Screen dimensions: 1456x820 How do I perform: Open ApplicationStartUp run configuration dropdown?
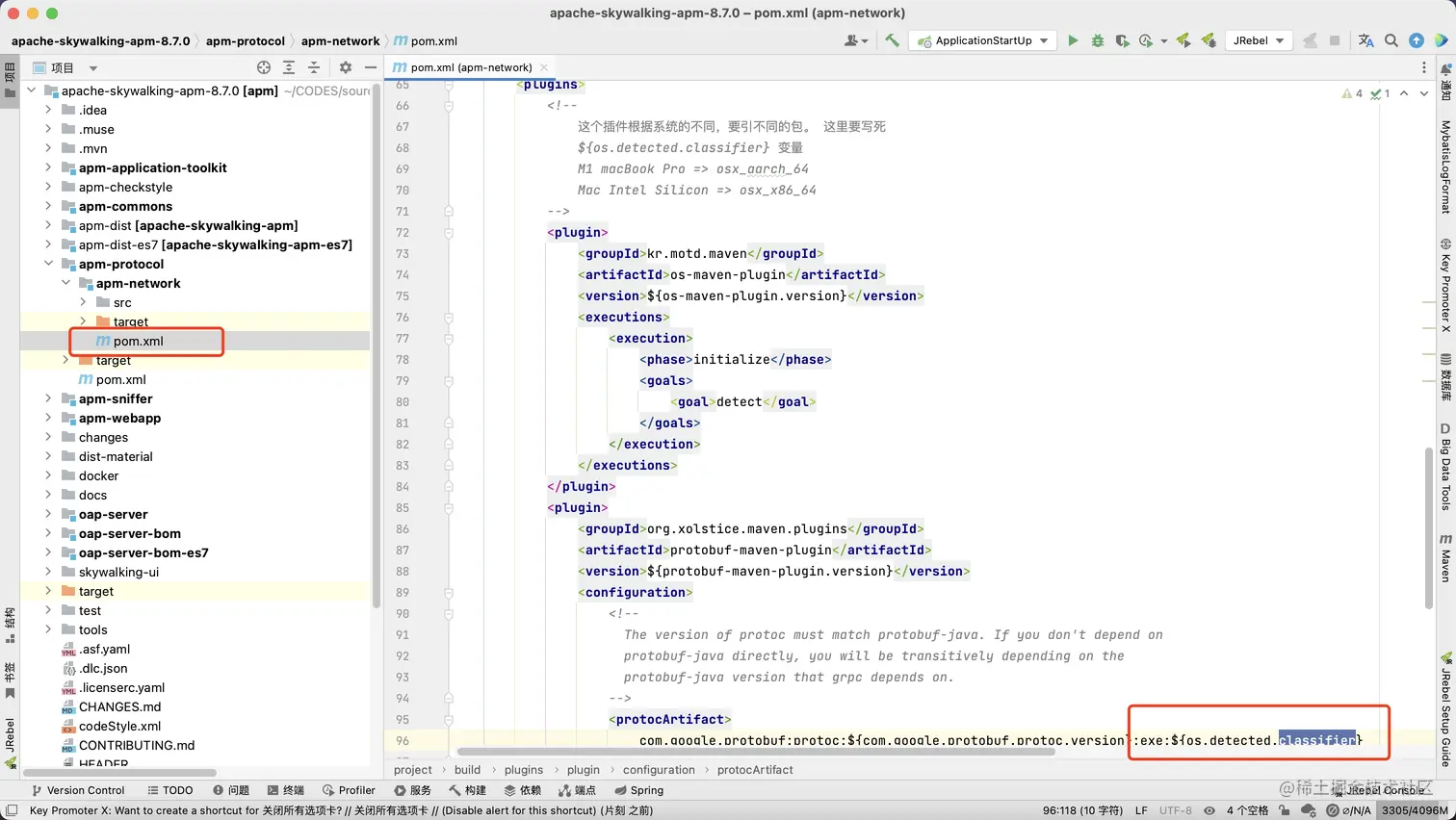[982, 40]
